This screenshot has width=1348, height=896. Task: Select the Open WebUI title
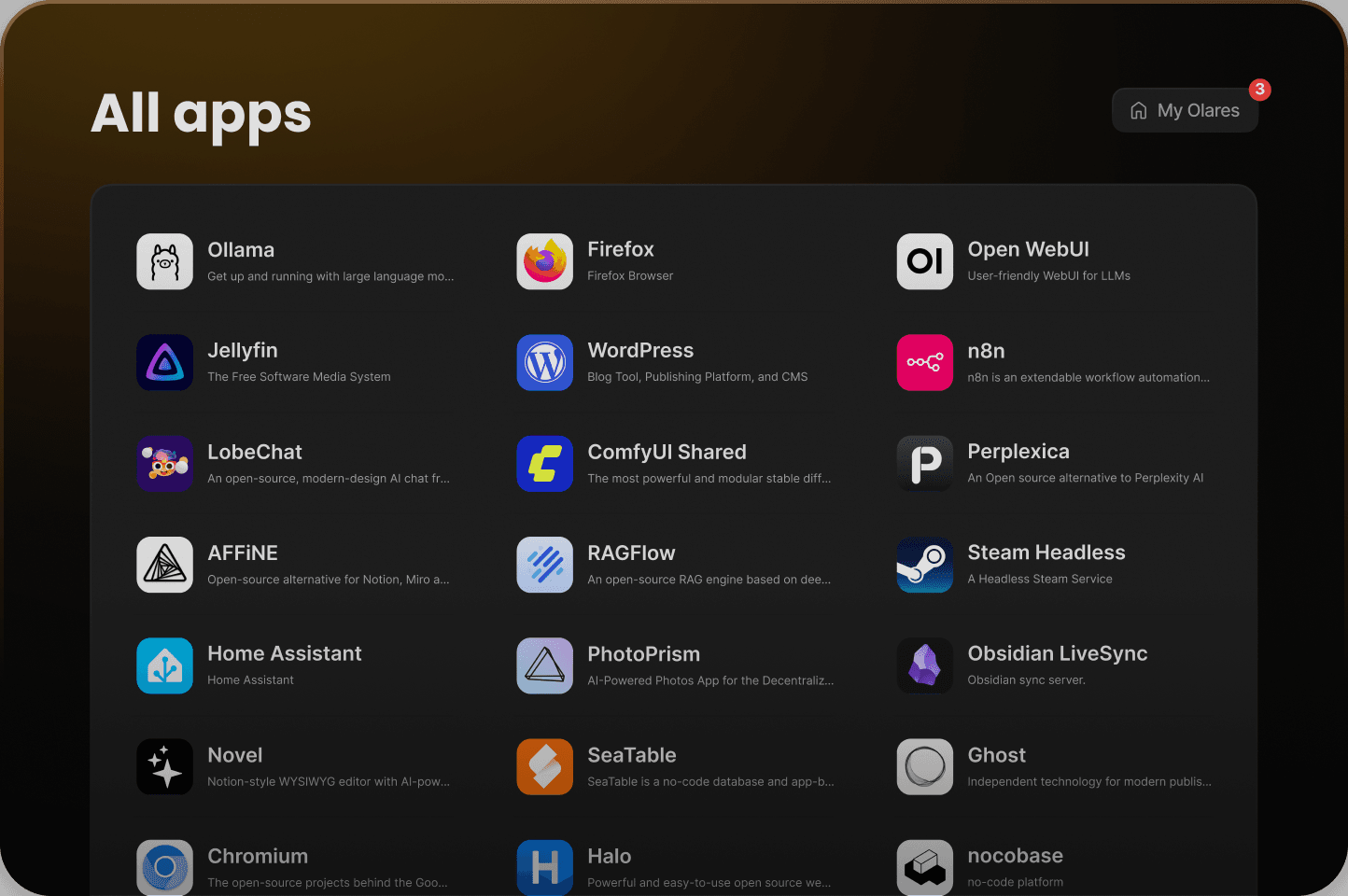point(1028,249)
